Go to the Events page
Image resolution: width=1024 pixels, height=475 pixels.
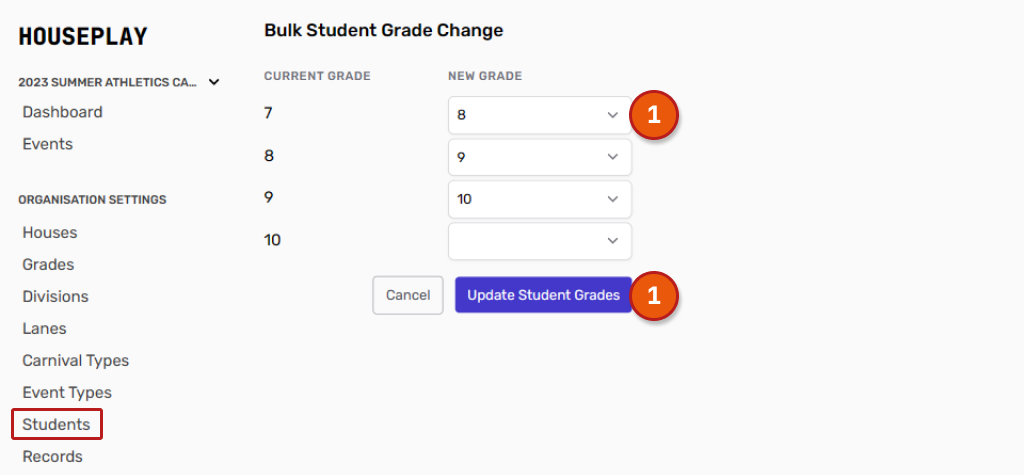coord(47,144)
